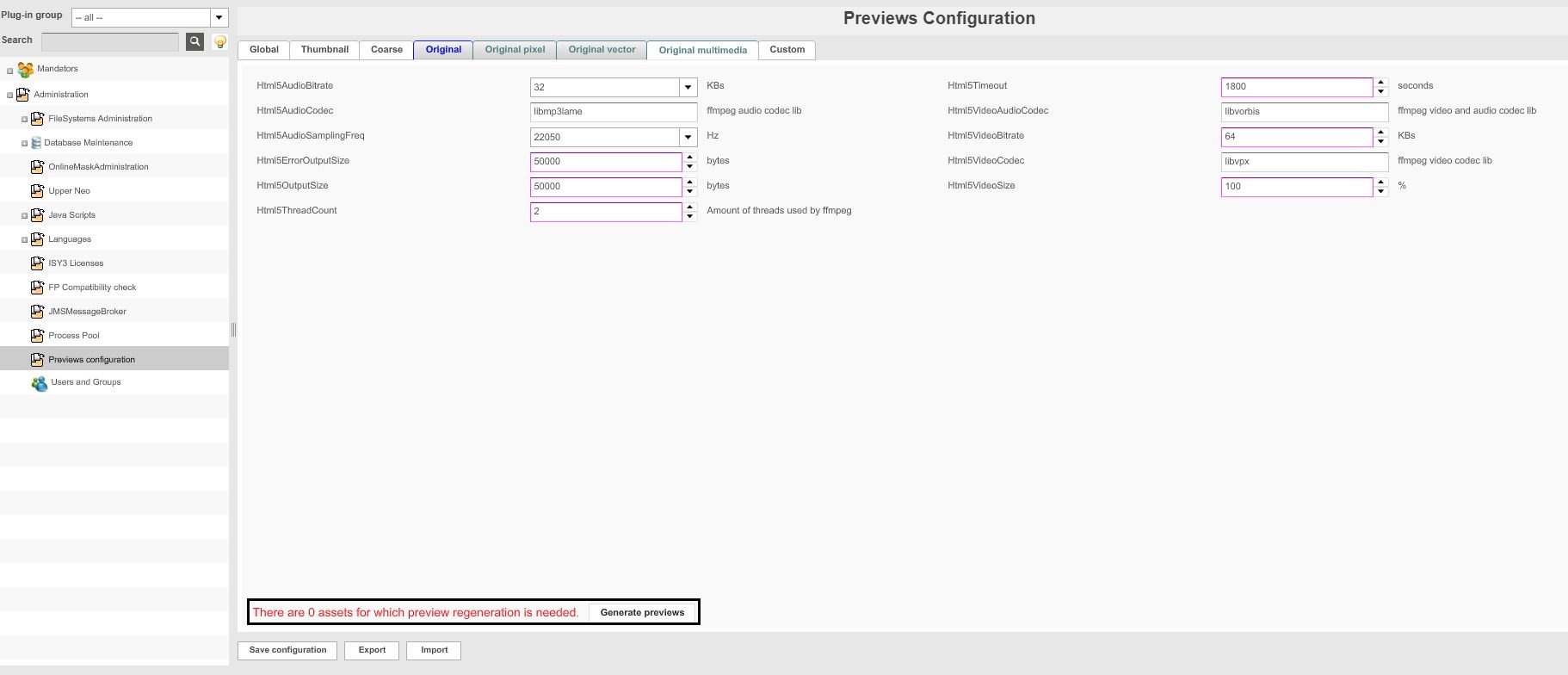Click the Html5Timeout value field
This screenshot has height=675, width=1568.
coord(1297,87)
